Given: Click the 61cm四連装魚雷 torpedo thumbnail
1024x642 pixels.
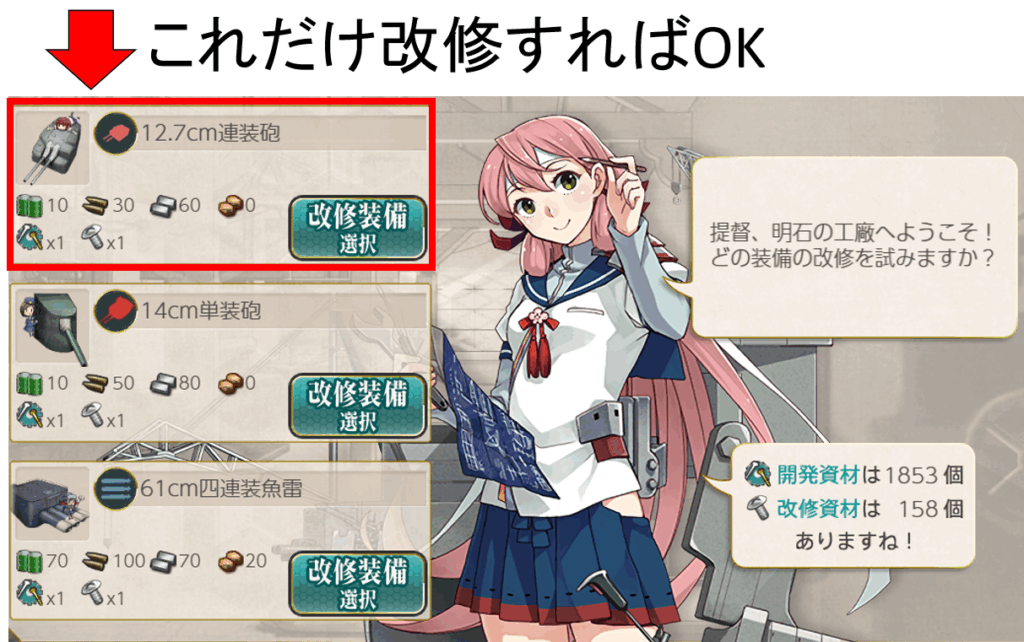Looking at the screenshot, I should click(x=51, y=503).
